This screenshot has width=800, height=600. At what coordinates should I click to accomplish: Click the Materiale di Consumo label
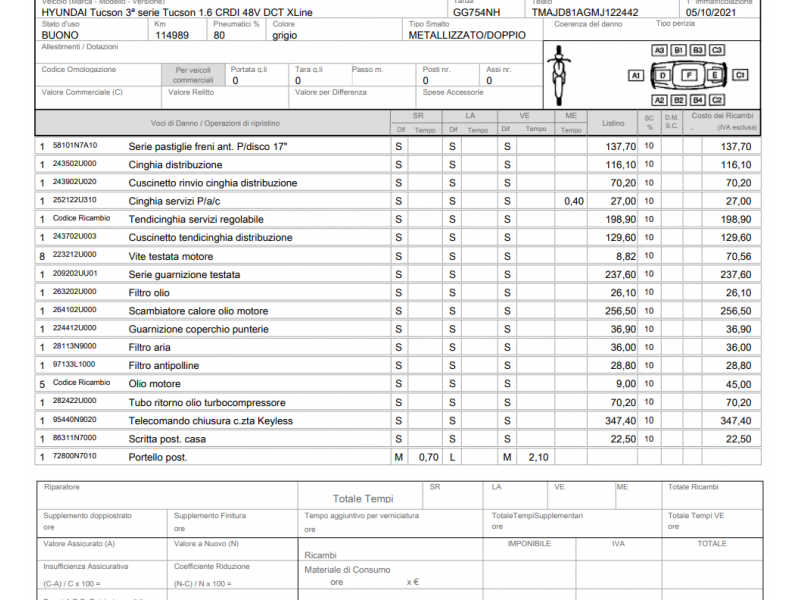[347, 570]
